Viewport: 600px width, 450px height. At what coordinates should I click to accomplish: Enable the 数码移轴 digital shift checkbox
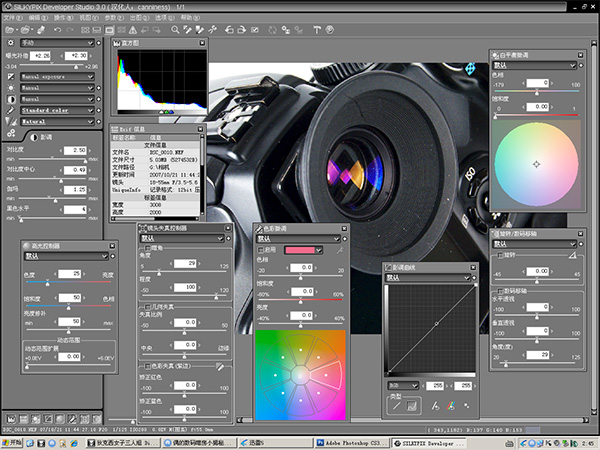click(x=500, y=291)
